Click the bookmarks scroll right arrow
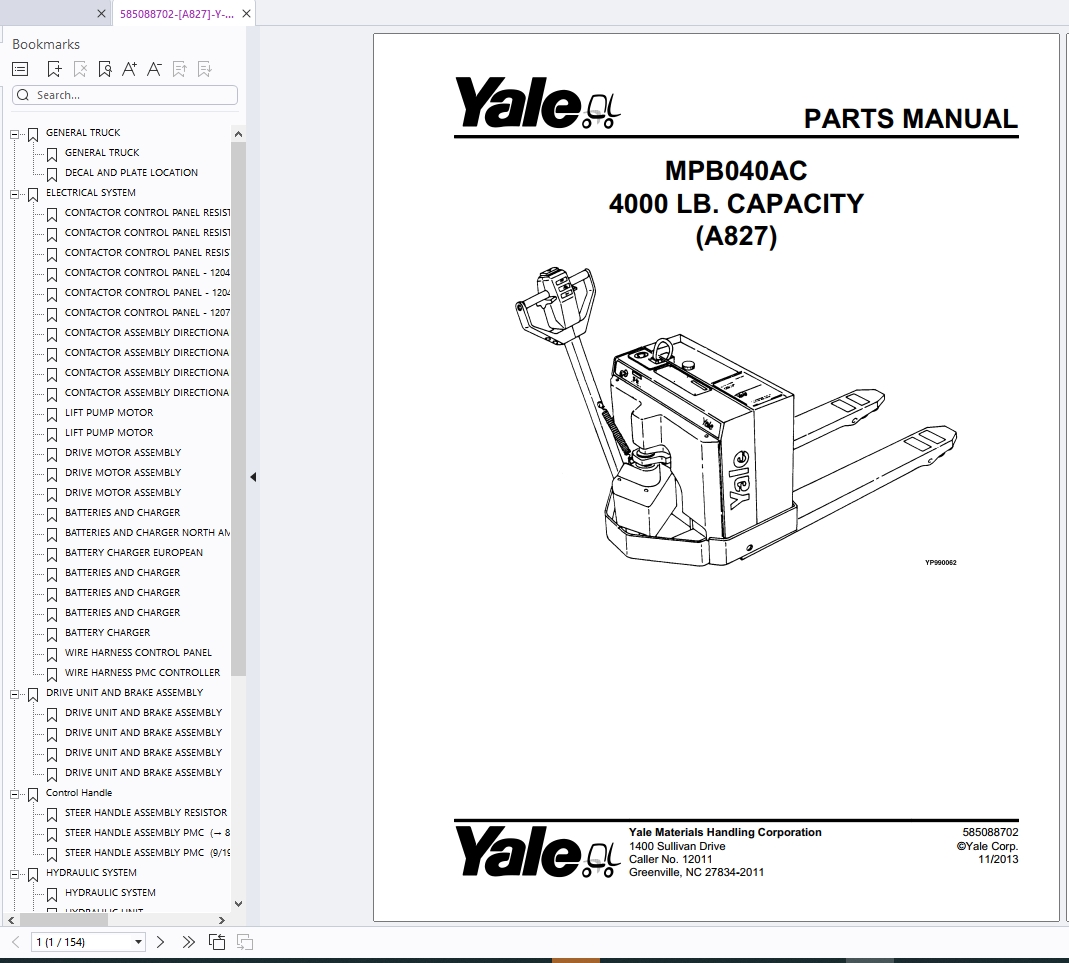Screen dimensions: 1069x963 tap(222, 920)
